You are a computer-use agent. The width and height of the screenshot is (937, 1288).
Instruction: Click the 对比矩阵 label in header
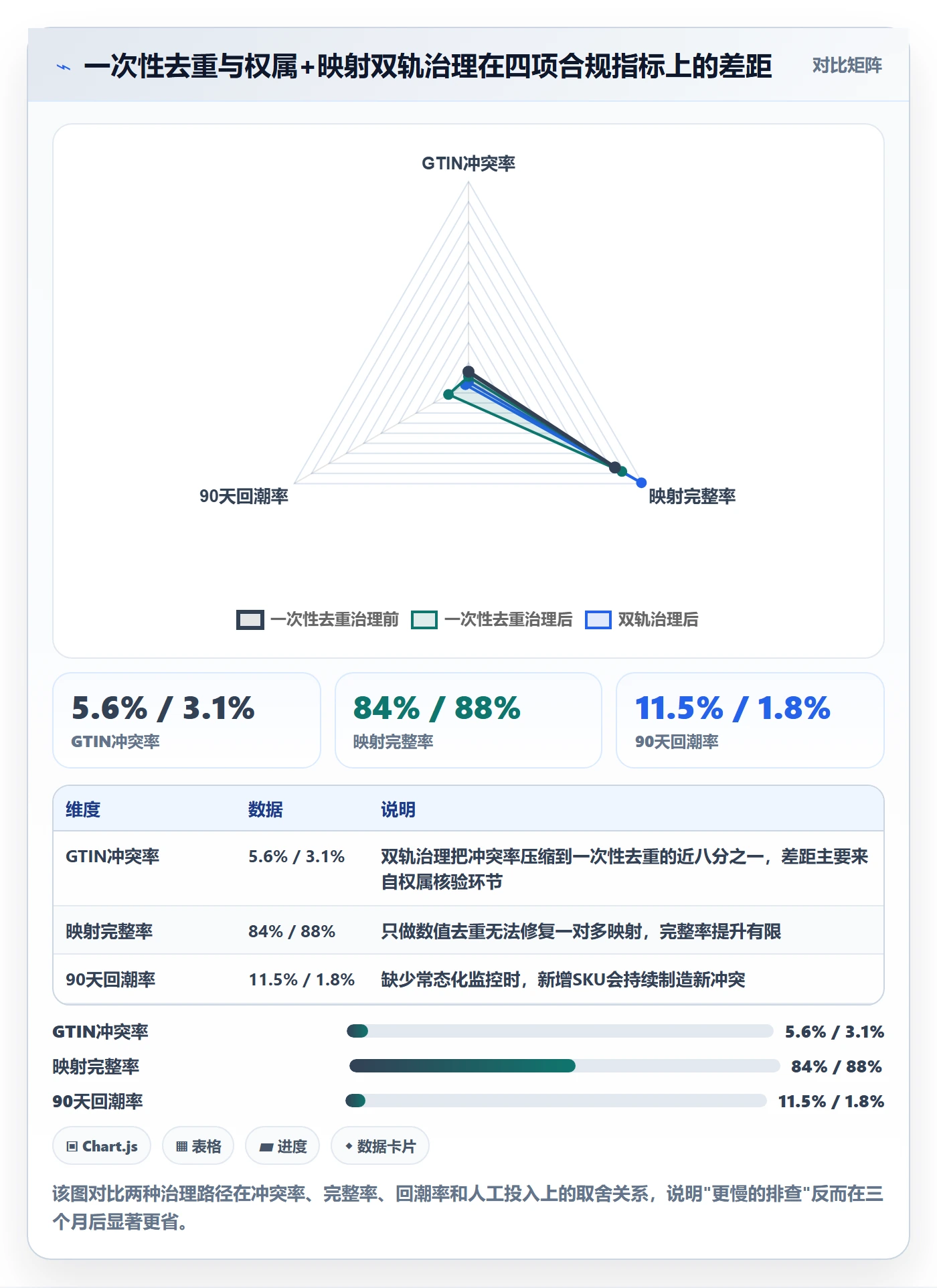(847, 66)
